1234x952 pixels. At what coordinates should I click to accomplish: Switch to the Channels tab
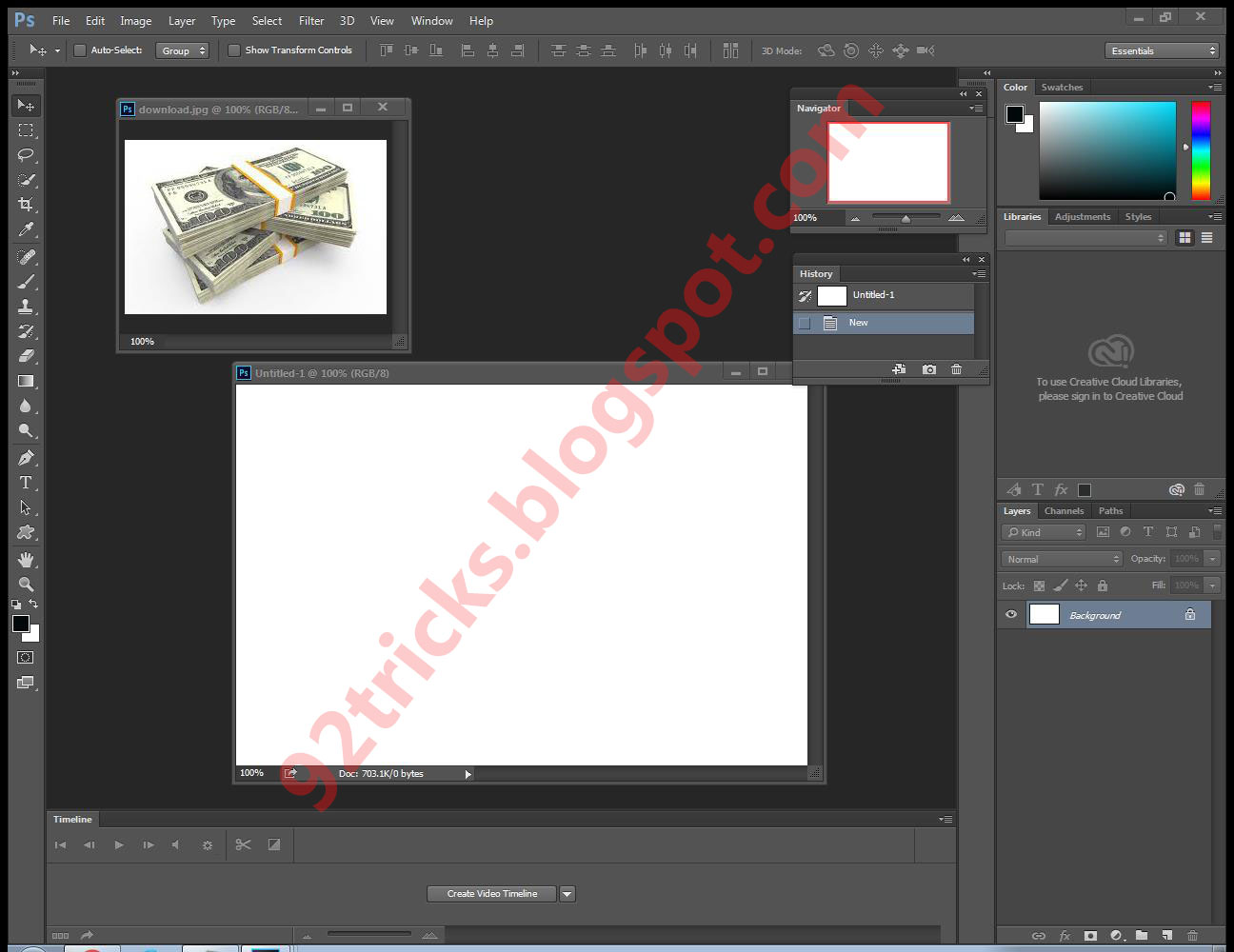coord(1064,510)
